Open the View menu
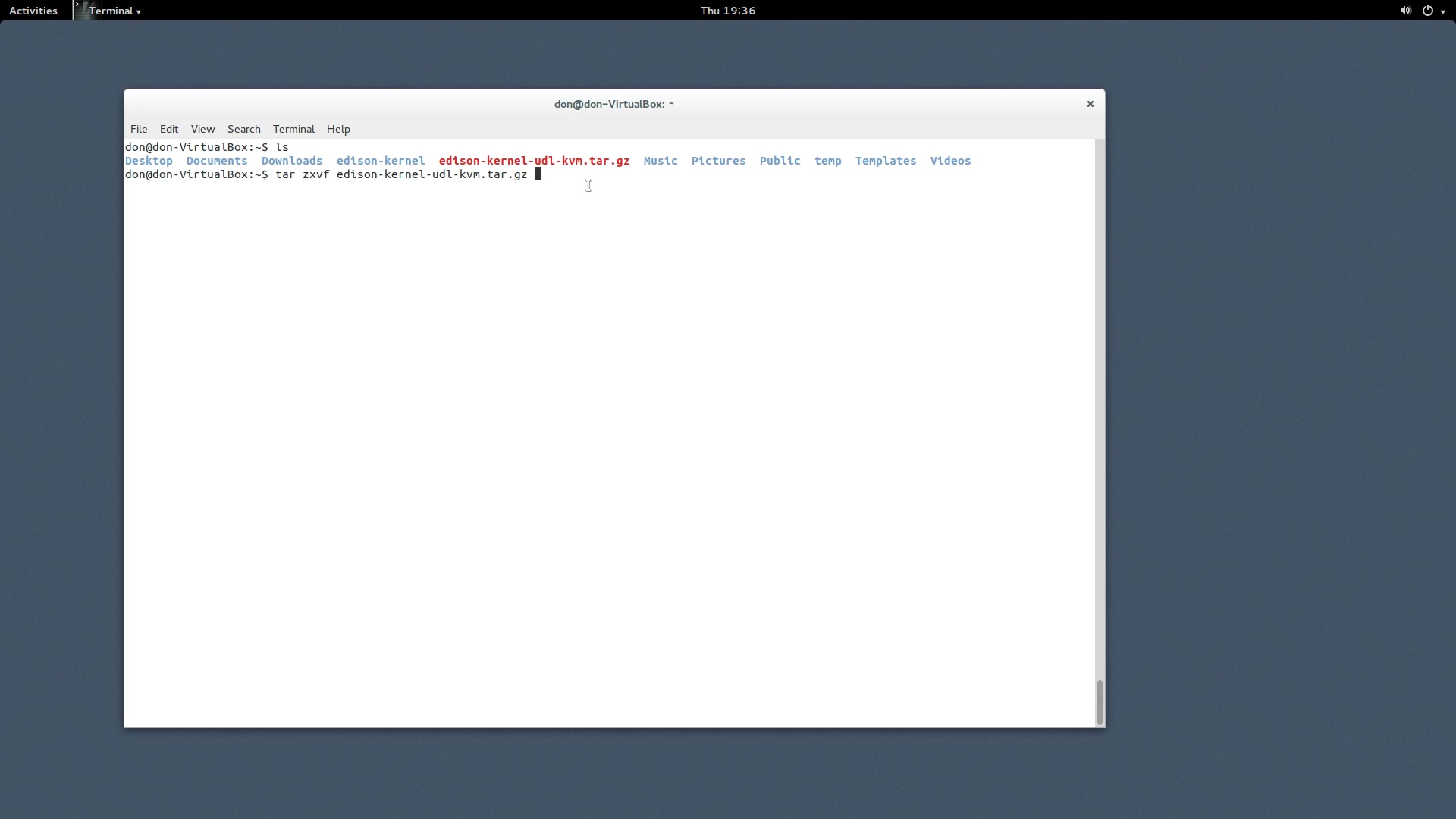 202,129
